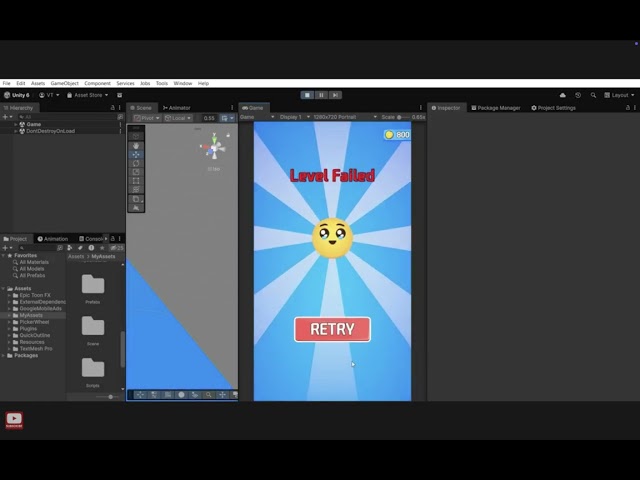
Task: Click the favorites star icon in Project toolbar
Action: click(x=102, y=248)
